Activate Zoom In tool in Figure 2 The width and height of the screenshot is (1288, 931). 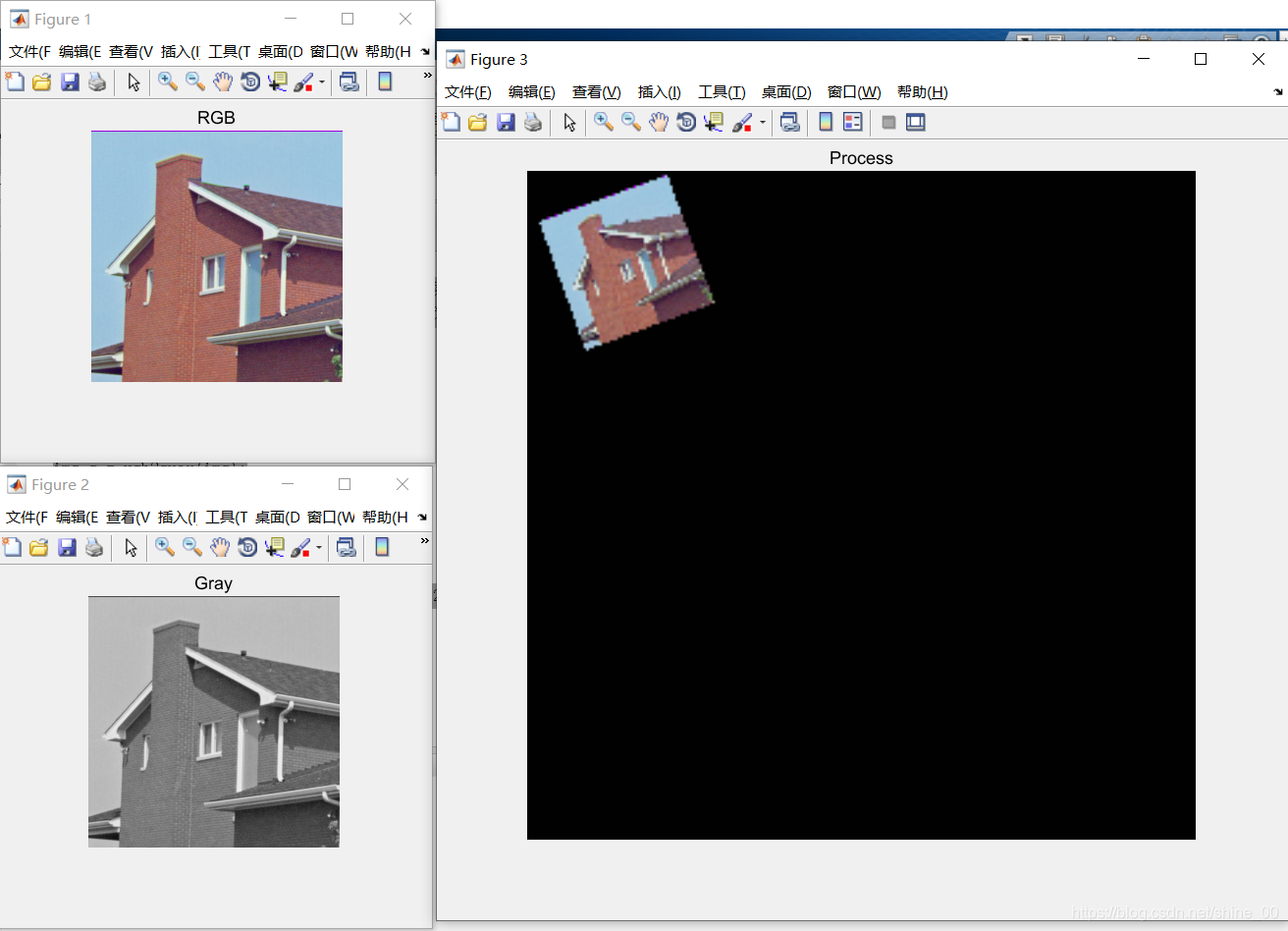click(165, 547)
